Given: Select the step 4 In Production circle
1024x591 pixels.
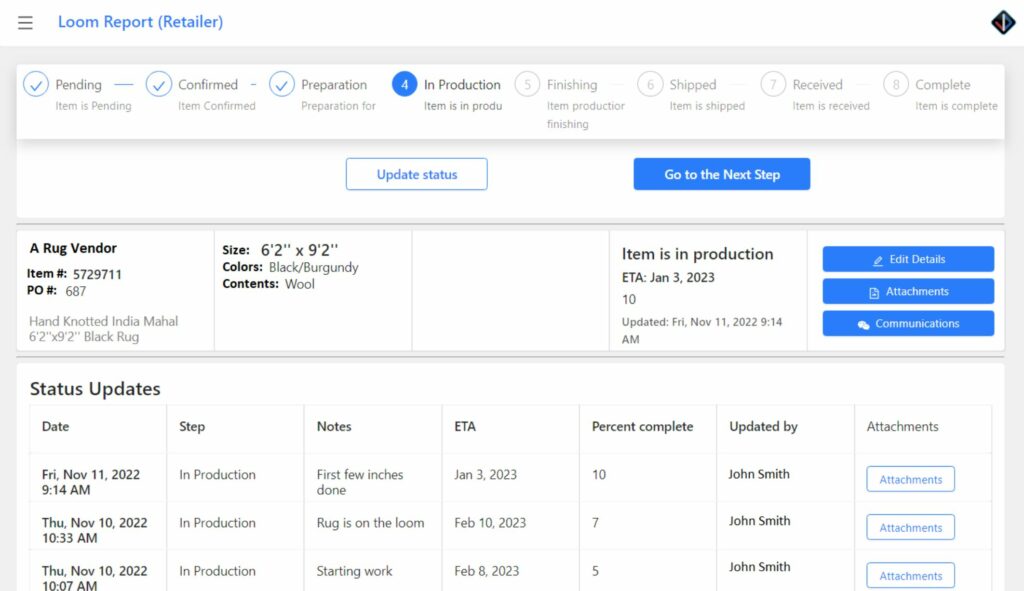Looking at the screenshot, I should [404, 84].
